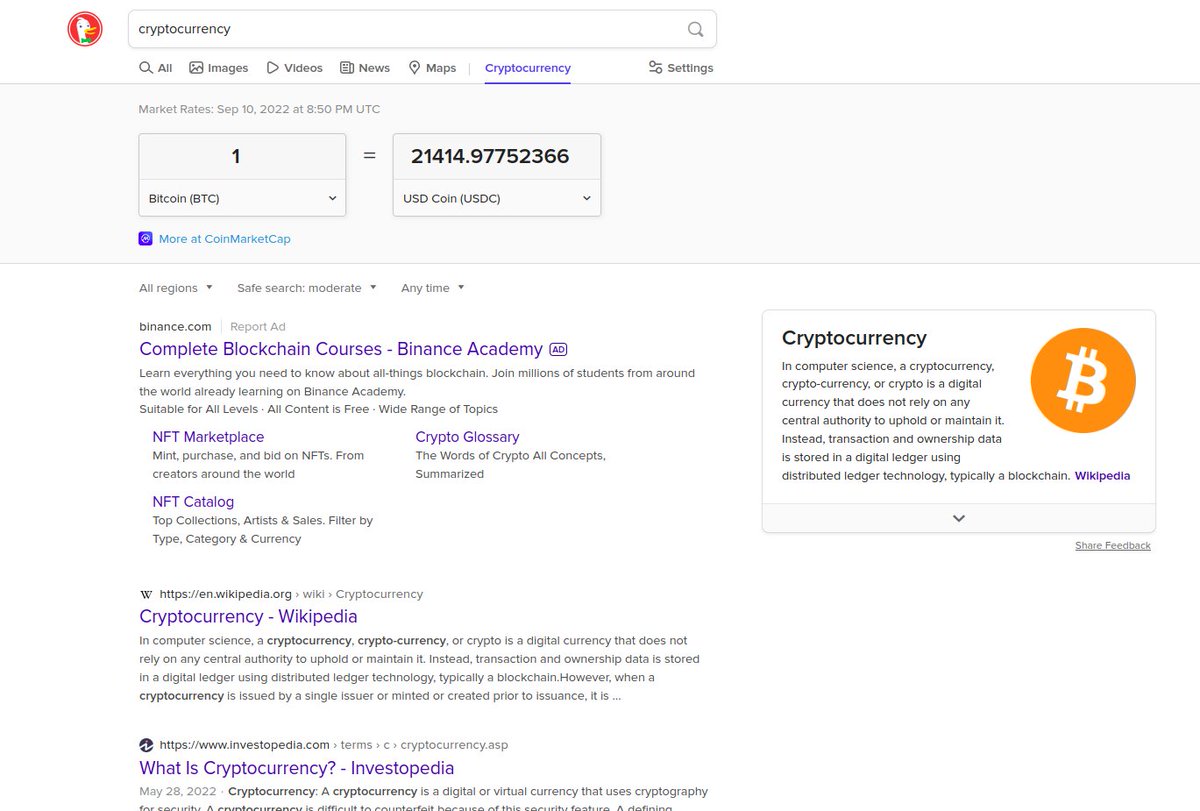The image size is (1200, 811).
Task: Click the https://en.wikipedia.org URL text
Action: 226,594
